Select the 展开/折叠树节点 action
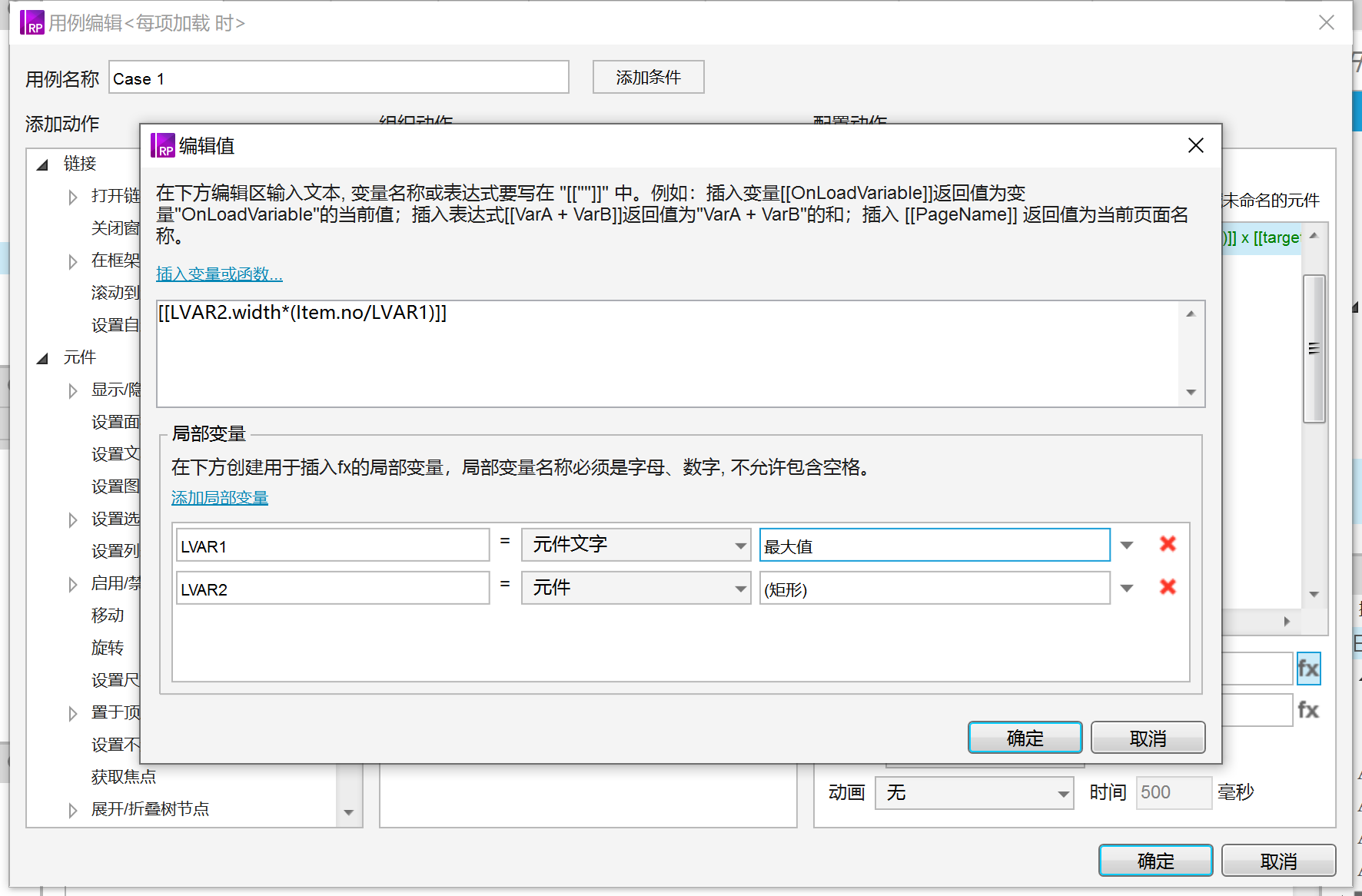This screenshot has height=896, width=1362. pyautogui.click(x=150, y=808)
